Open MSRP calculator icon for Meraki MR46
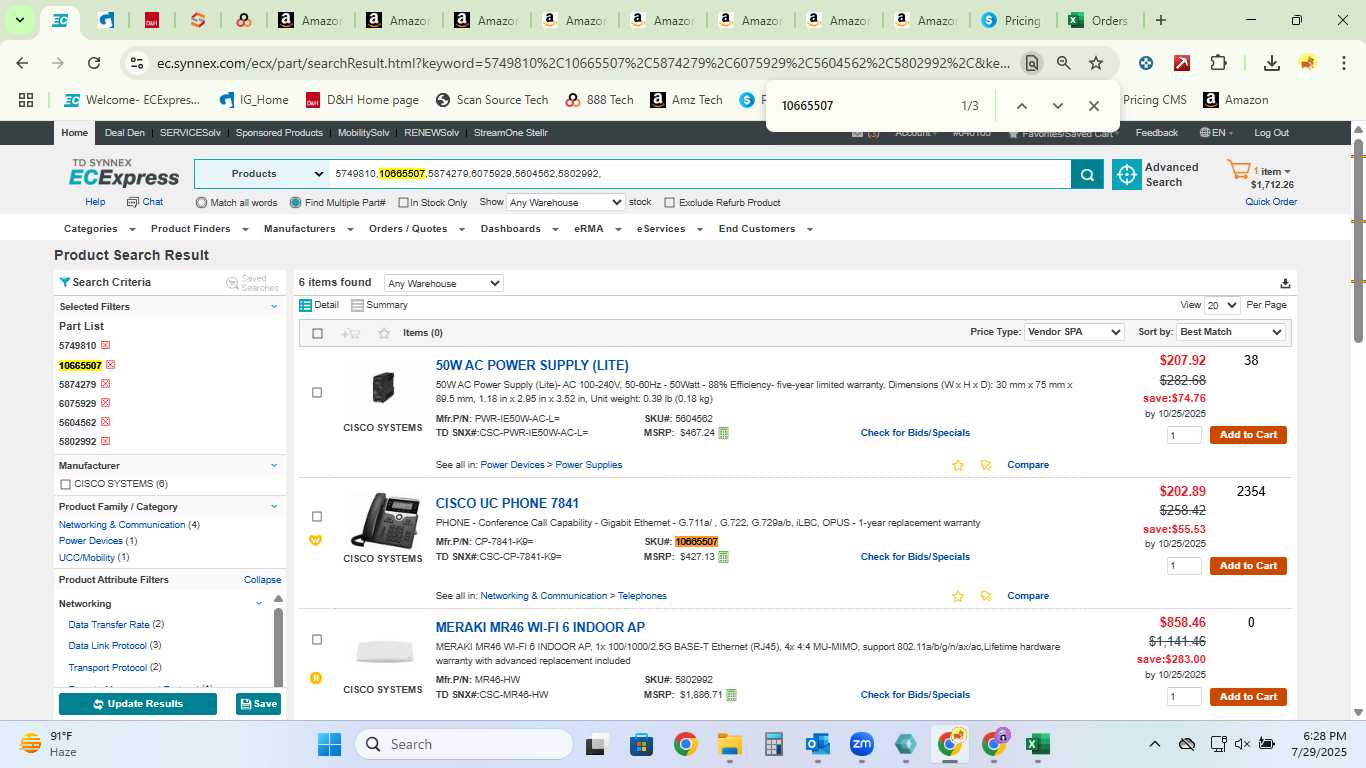Screen dimensions: 1366x768 point(731,695)
